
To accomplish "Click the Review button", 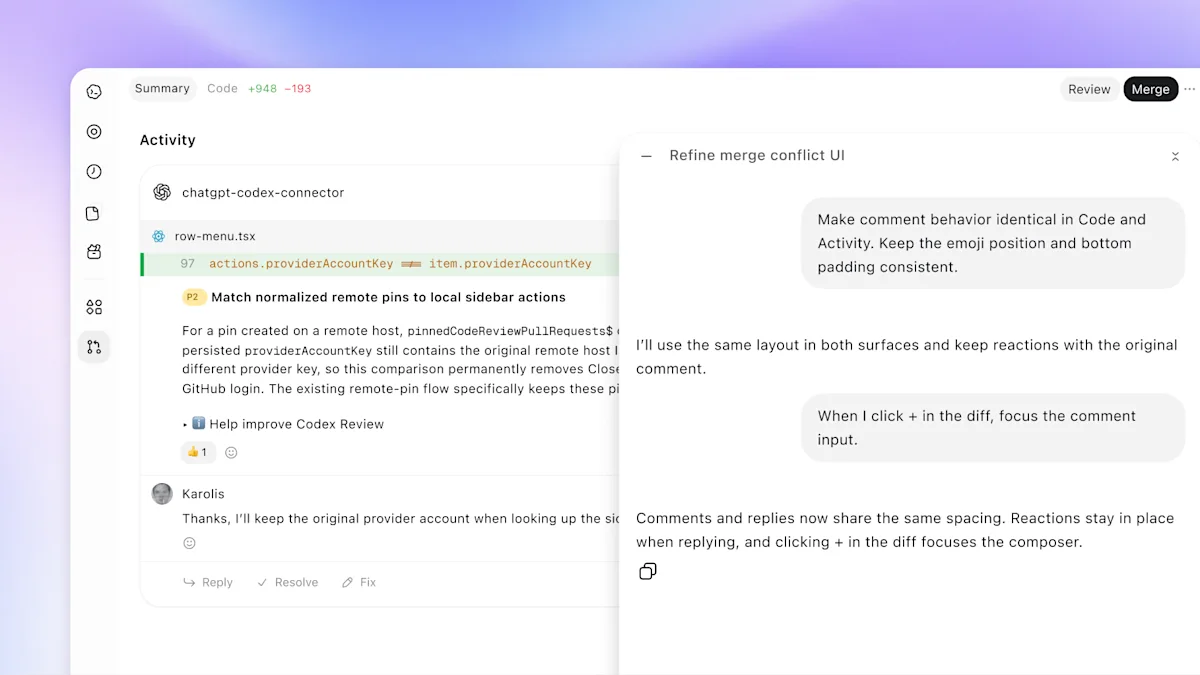I will point(1089,89).
